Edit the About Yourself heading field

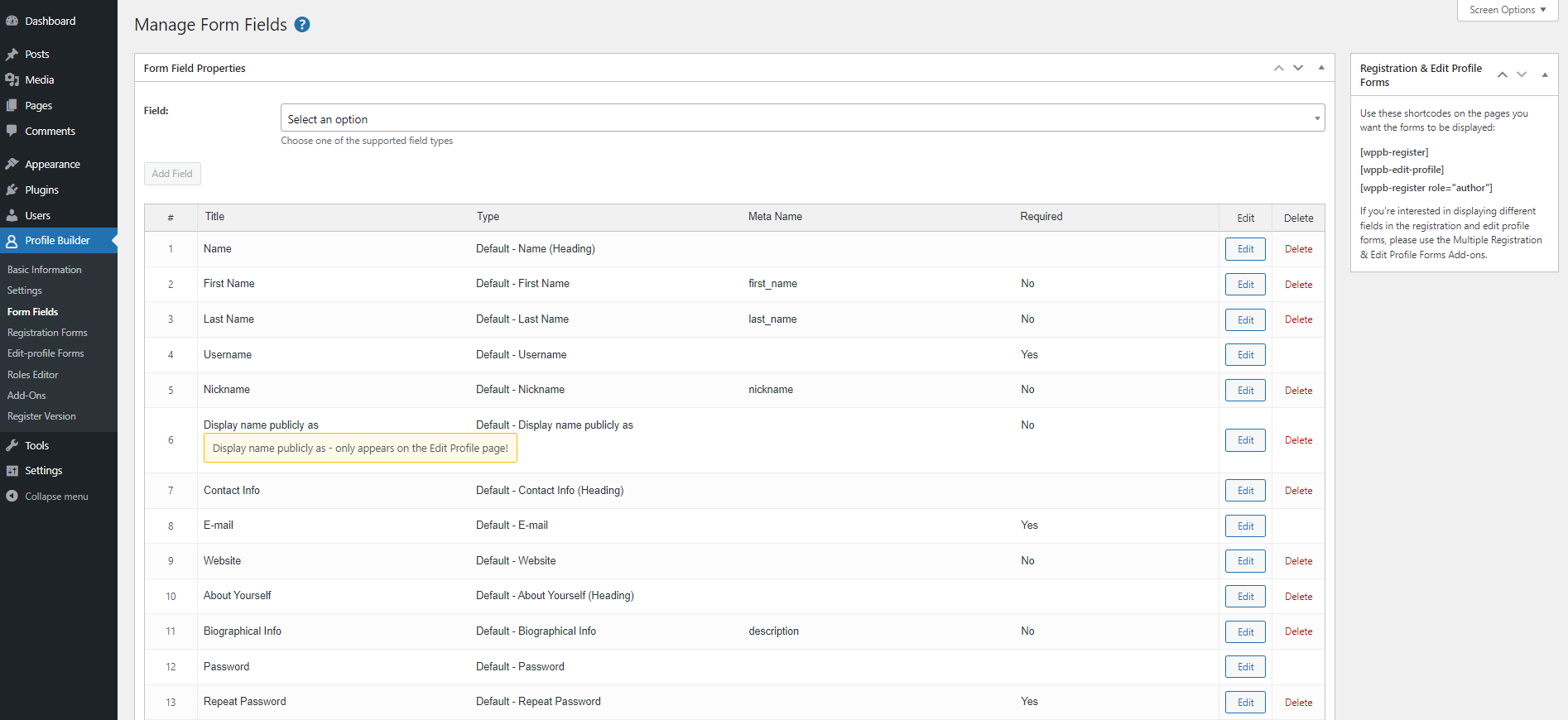click(x=1245, y=597)
